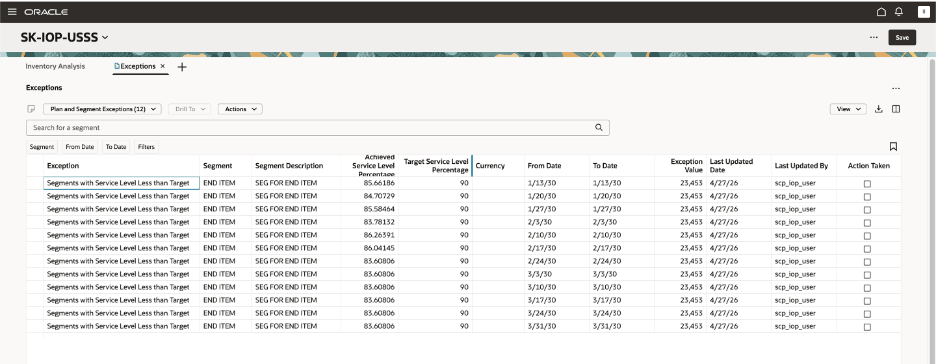The width and height of the screenshot is (936, 364).
Task: Select achieved percentage 85.58464 cell
Action: click(370, 209)
